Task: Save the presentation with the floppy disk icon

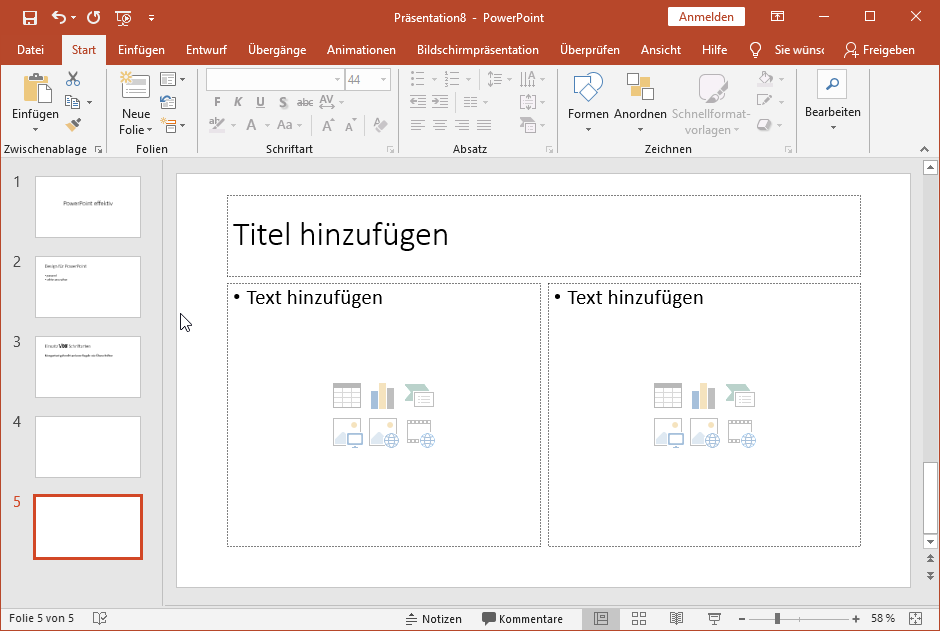Action: (x=29, y=17)
